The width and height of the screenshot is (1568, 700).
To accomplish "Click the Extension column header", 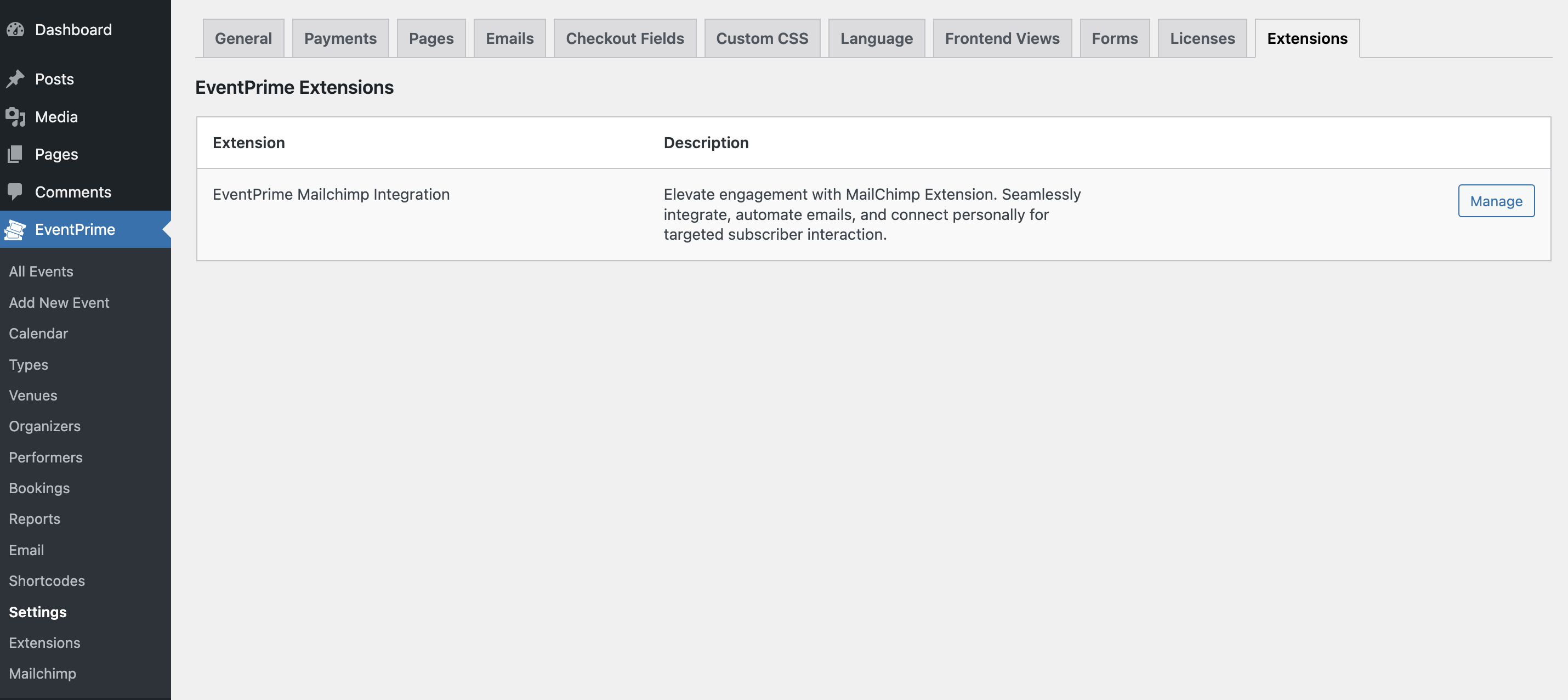I will 248,143.
